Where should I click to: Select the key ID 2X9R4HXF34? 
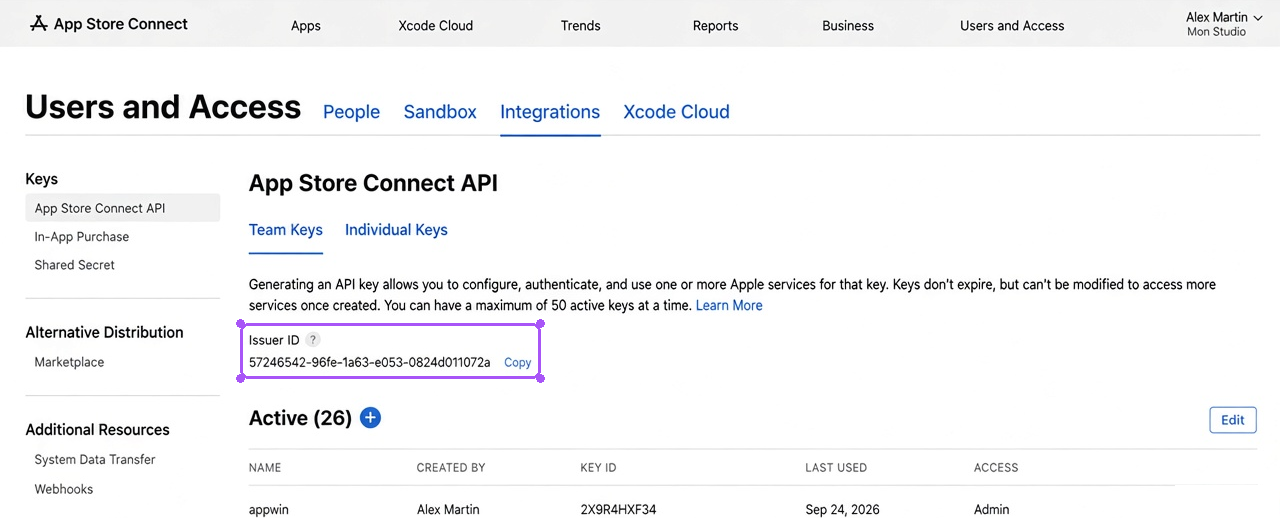pyautogui.click(x=618, y=510)
